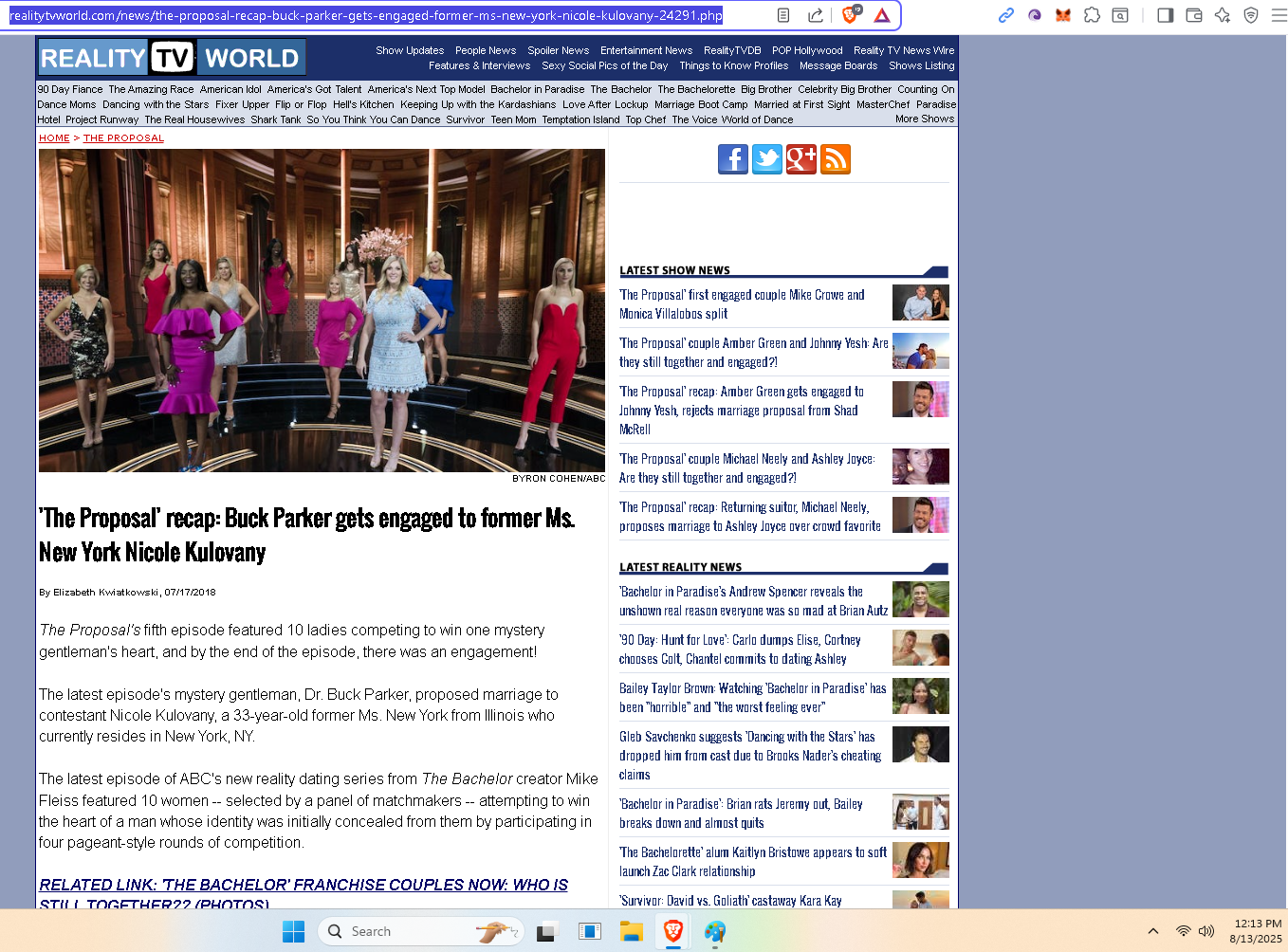Open the orange RSS feed icon

(x=836, y=159)
